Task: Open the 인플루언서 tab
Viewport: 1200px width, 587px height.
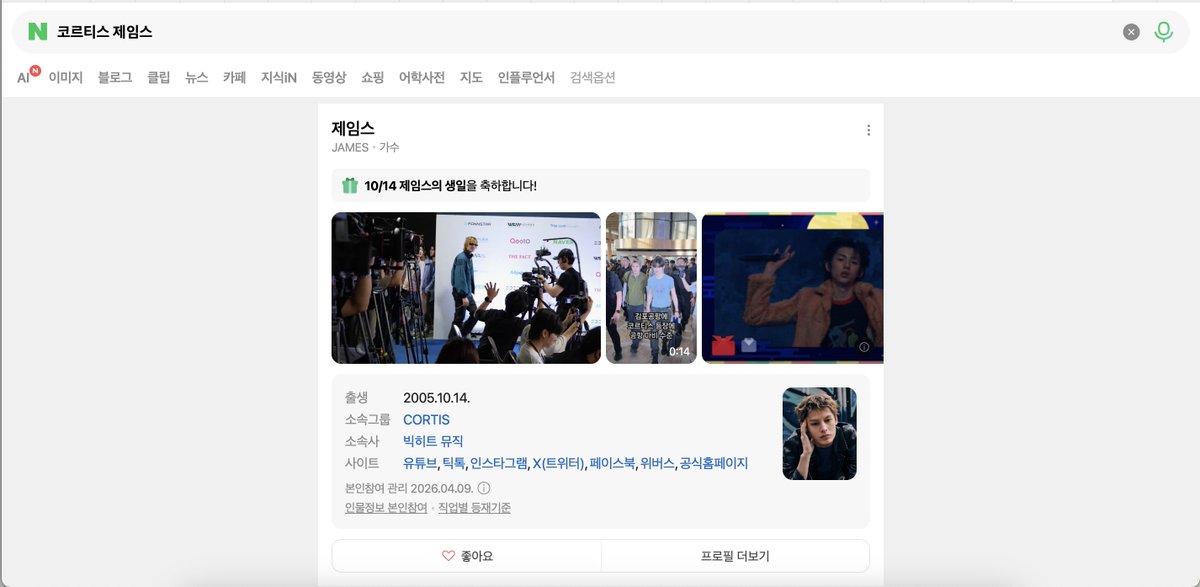Action: (526, 77)
